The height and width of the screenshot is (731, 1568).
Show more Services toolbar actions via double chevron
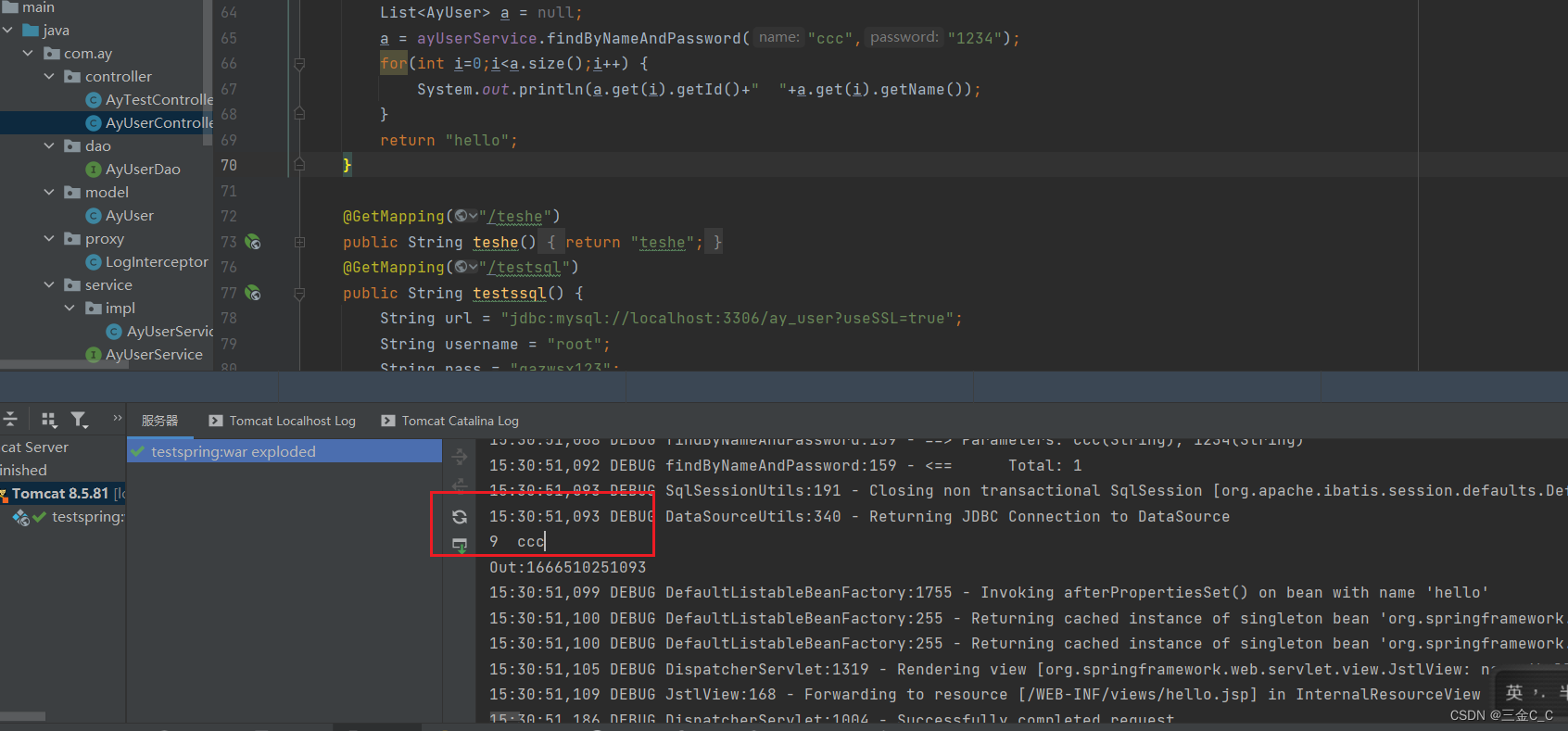pos(118,418)
